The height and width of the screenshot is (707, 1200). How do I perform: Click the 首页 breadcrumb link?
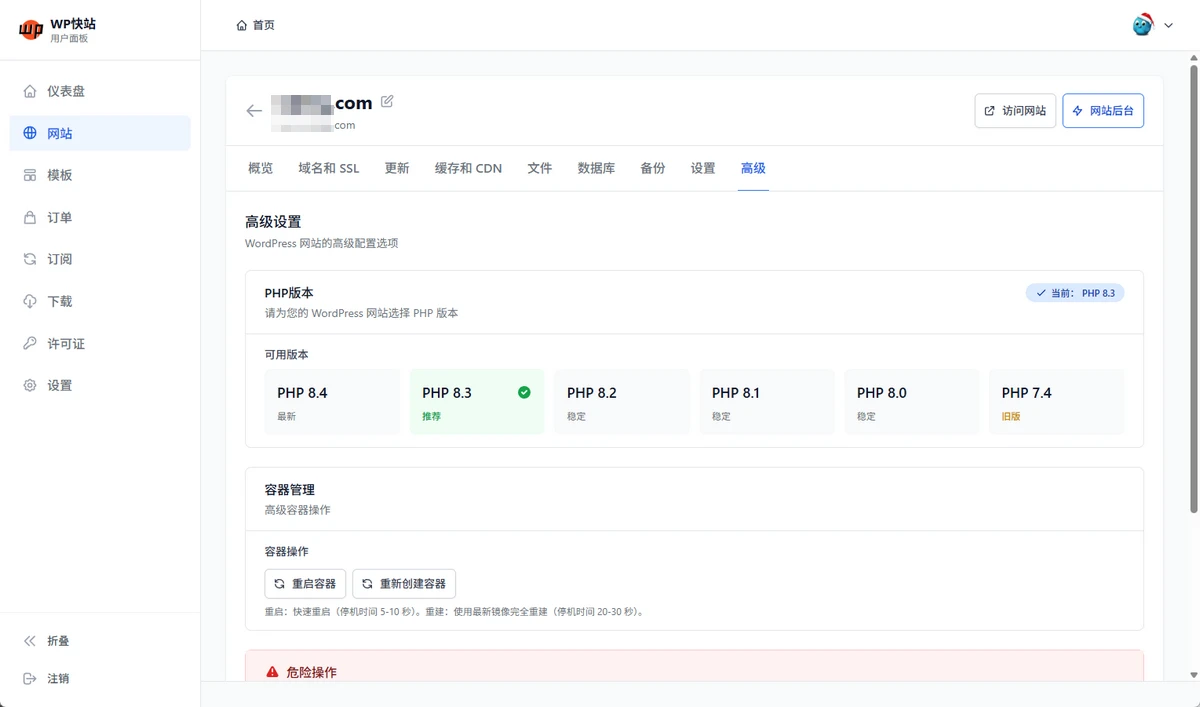click(x=256, y=25)
